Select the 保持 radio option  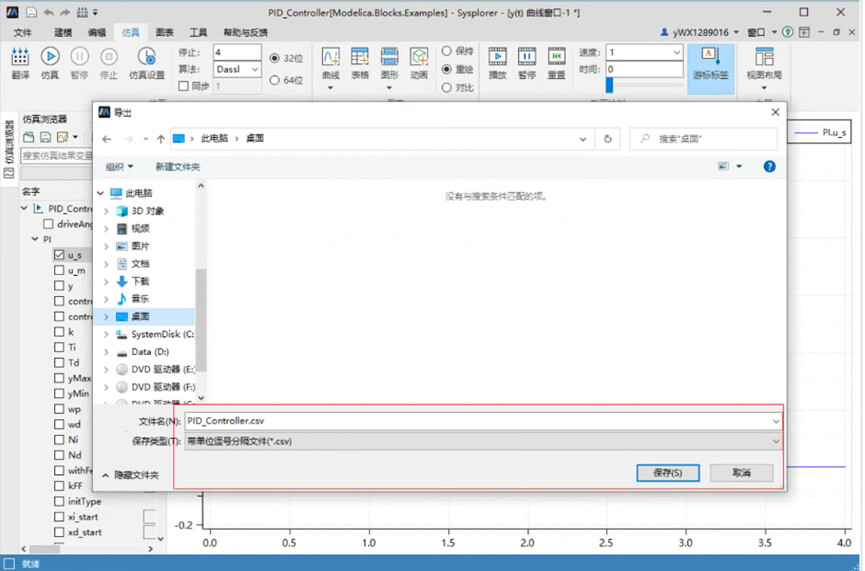446,51
